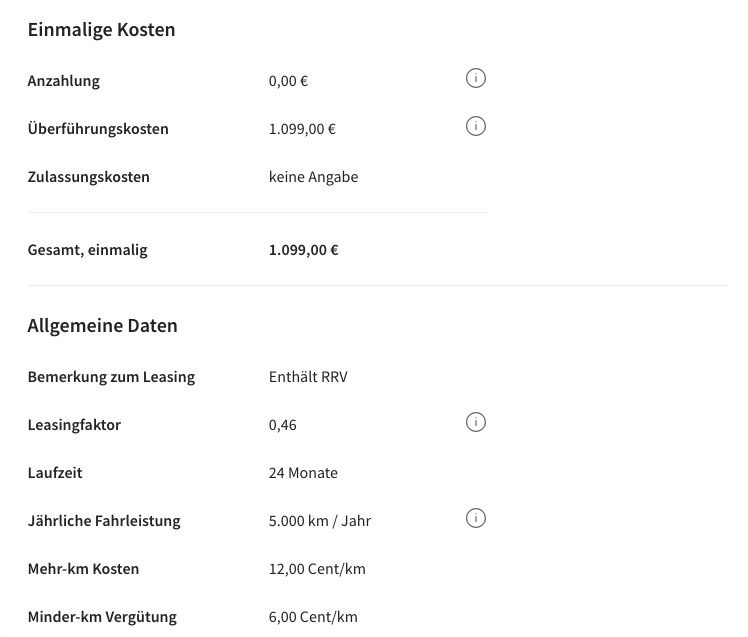Show info for Leasingfaktor via its icon

[x=476, y=422]
